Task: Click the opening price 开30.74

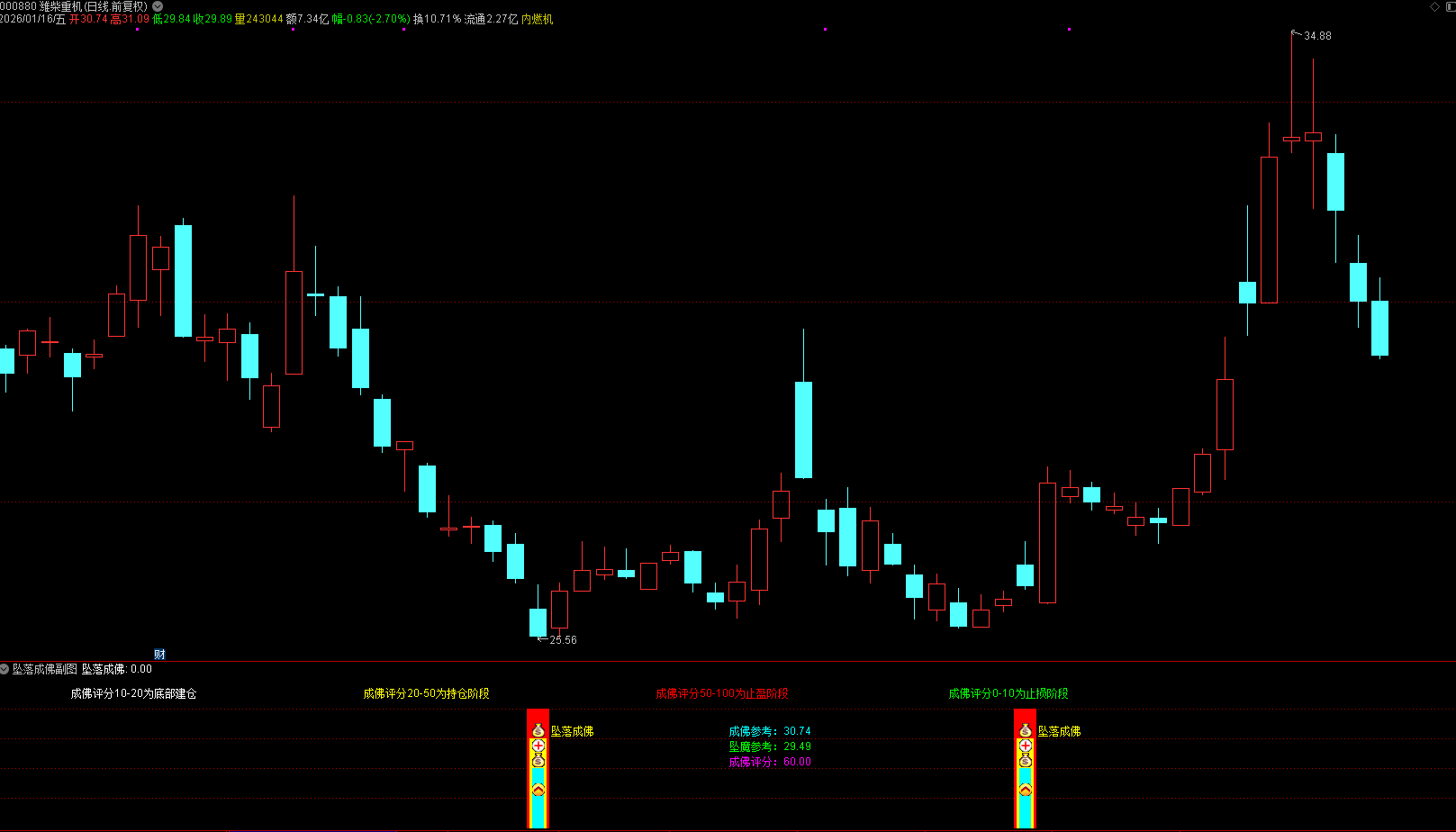Action: tap(88, 19)
